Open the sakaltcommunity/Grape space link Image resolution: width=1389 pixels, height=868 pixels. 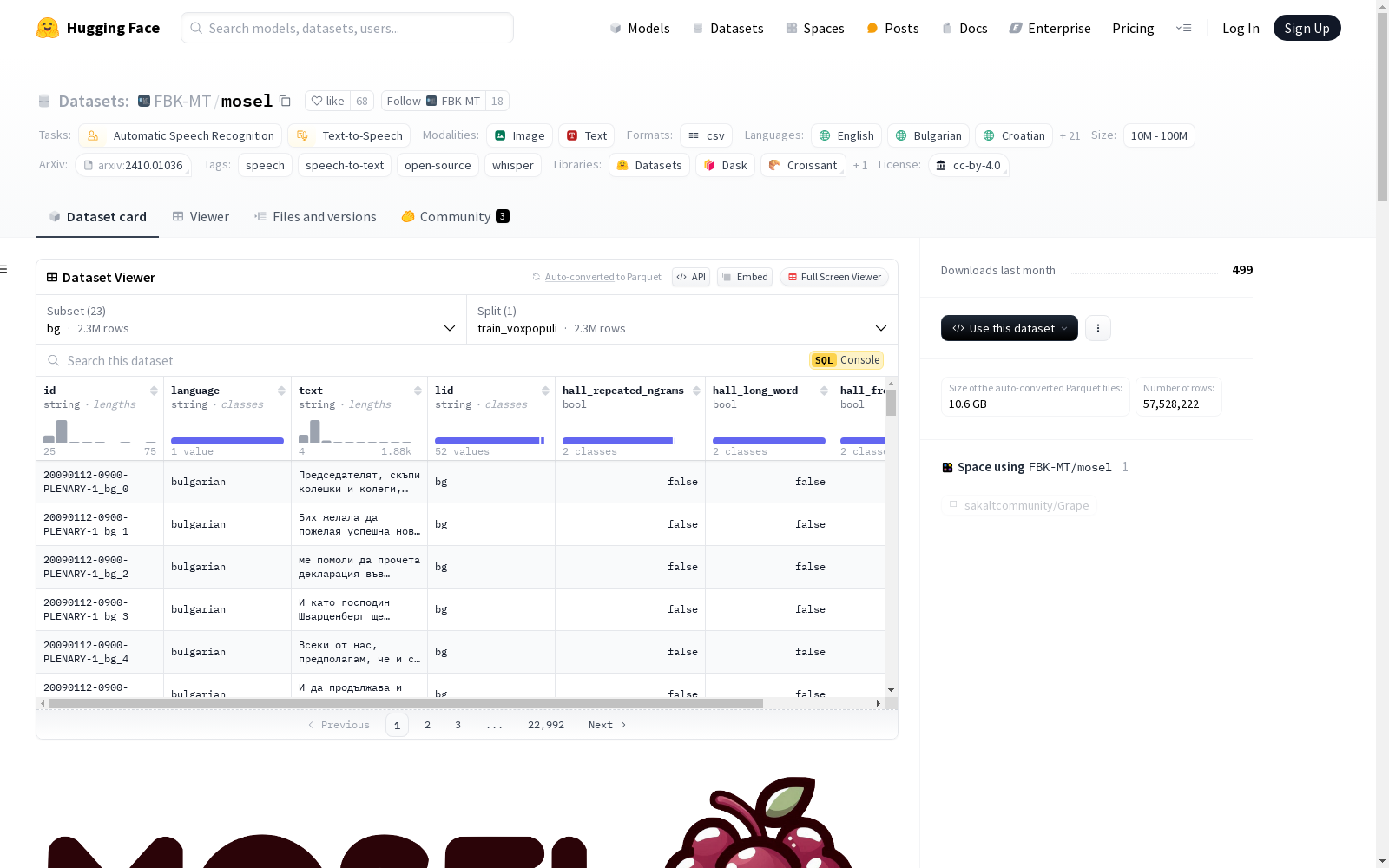coord(1019,505)
